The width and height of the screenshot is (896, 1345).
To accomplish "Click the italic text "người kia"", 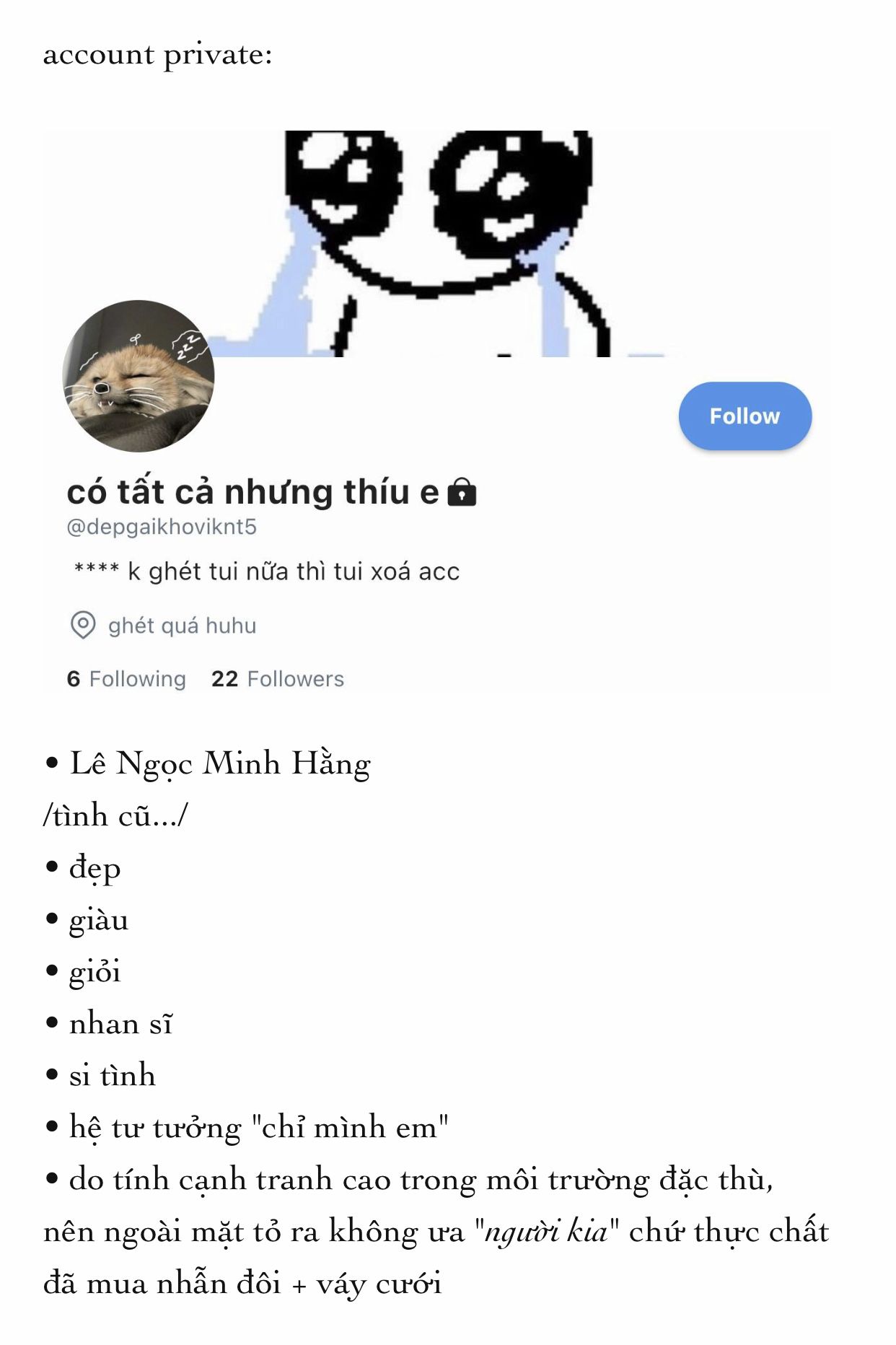I will 546,1232.
